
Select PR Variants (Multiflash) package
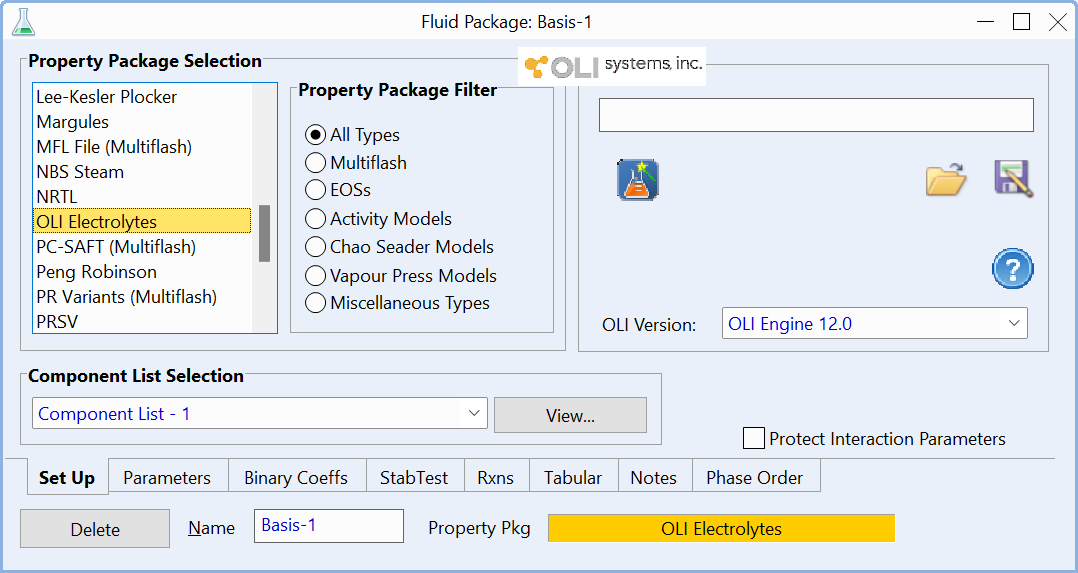pos(142,296)
